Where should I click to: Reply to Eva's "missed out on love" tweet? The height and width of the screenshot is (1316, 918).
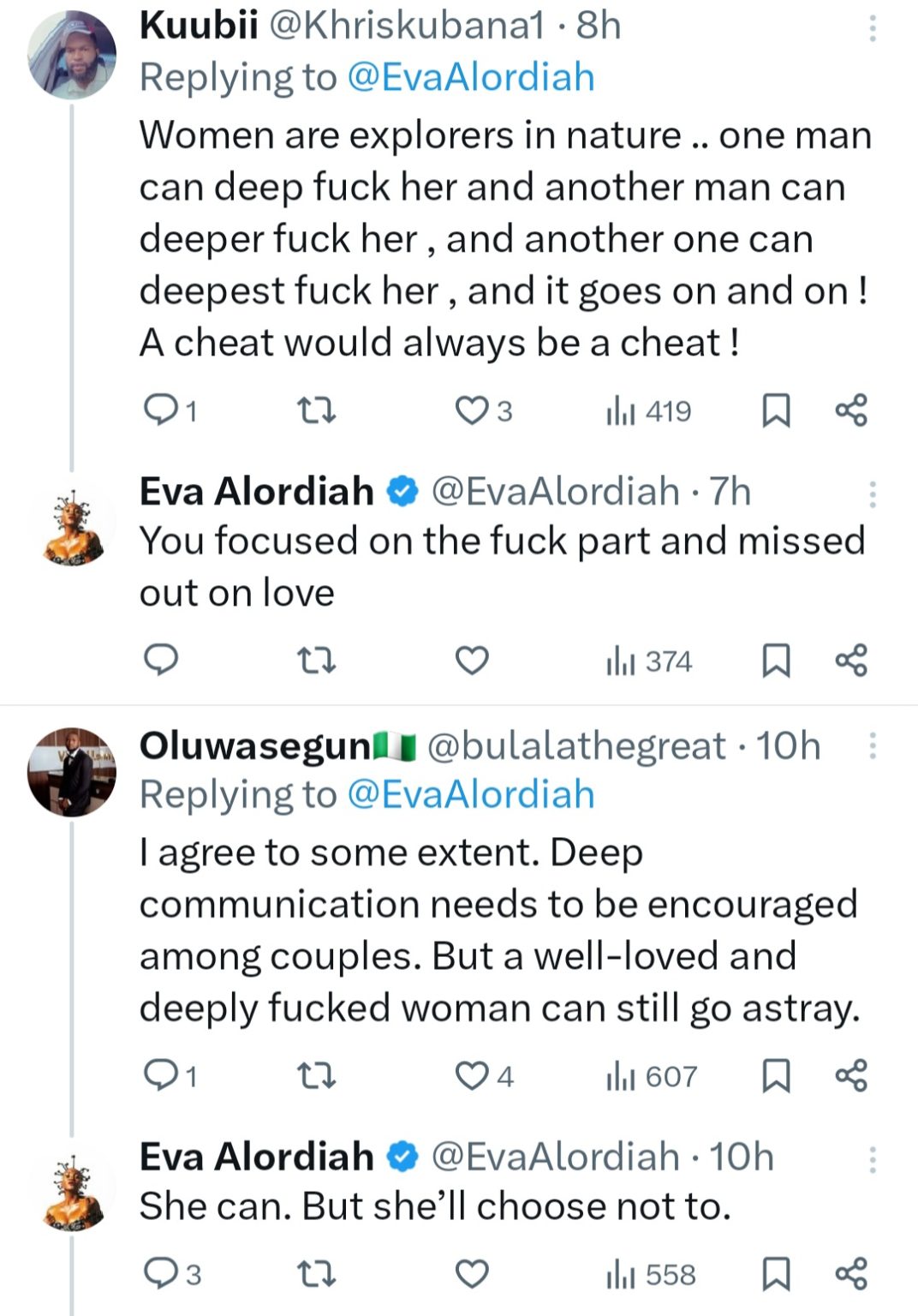click(159, 661)
